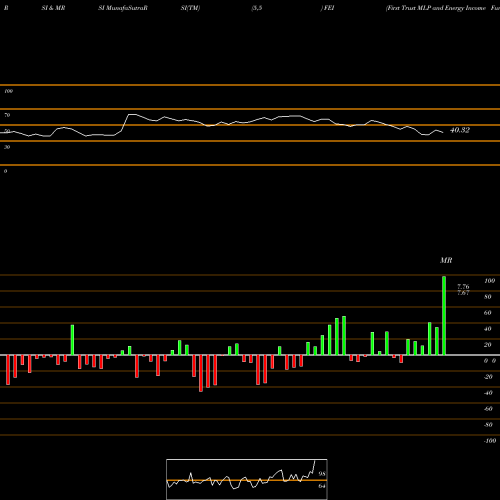Click the 'SI MunafaSutraR' header text

[123, 8]
